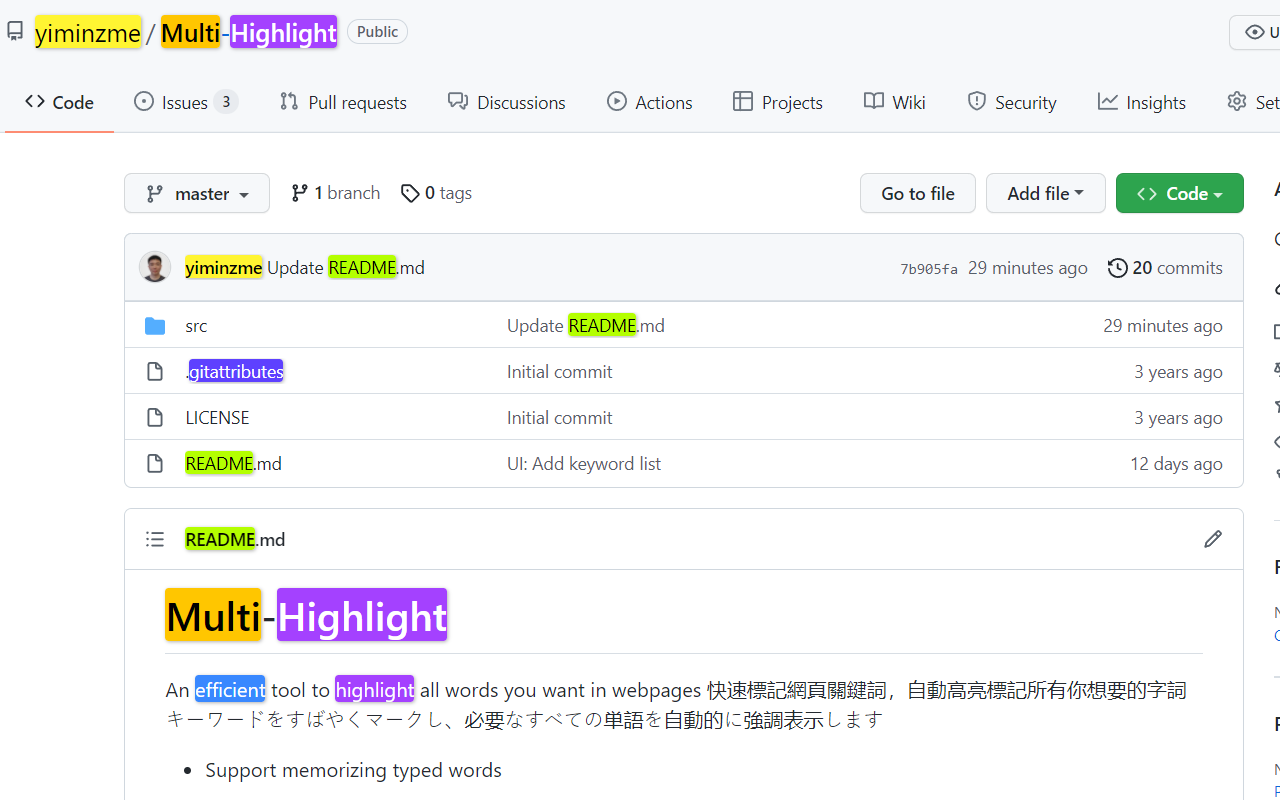Screen dimensions: 1280x800
Task: Click the repository bookmark icon
Action: [14, 31]
